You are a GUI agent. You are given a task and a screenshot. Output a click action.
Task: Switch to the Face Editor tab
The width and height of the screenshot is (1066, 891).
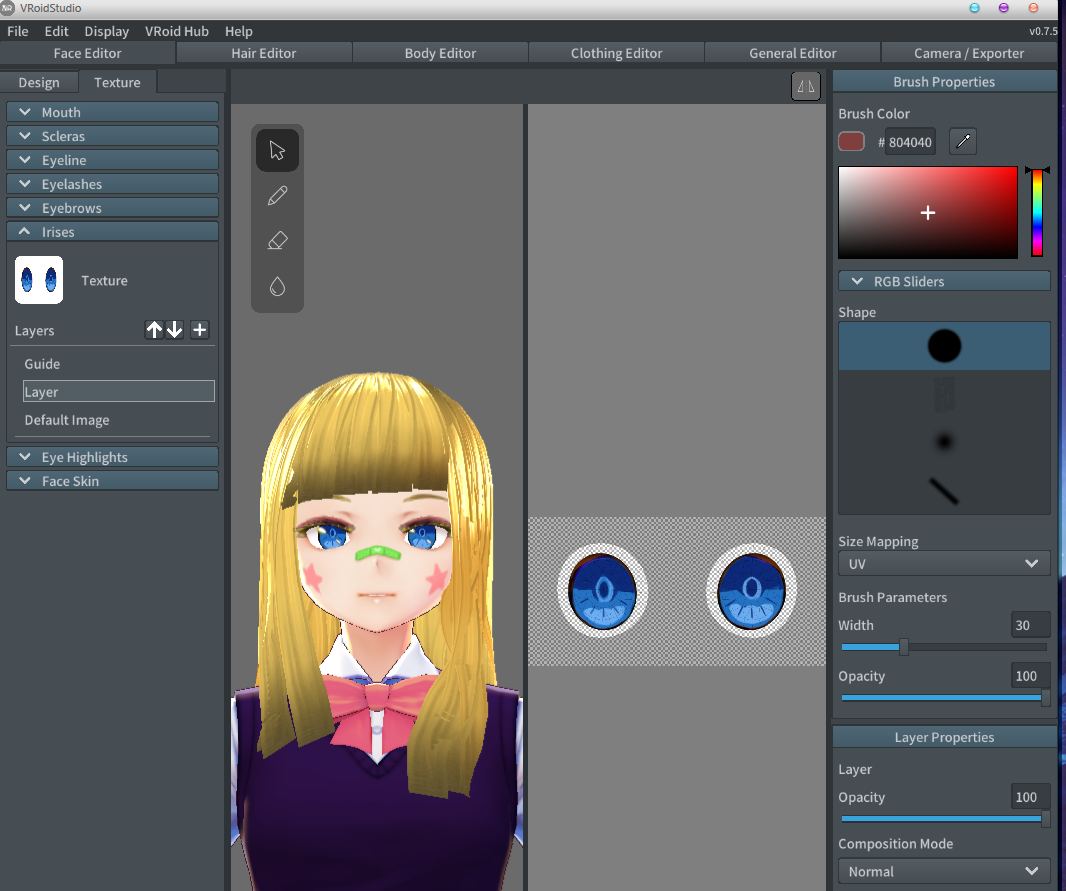point(88,53)
